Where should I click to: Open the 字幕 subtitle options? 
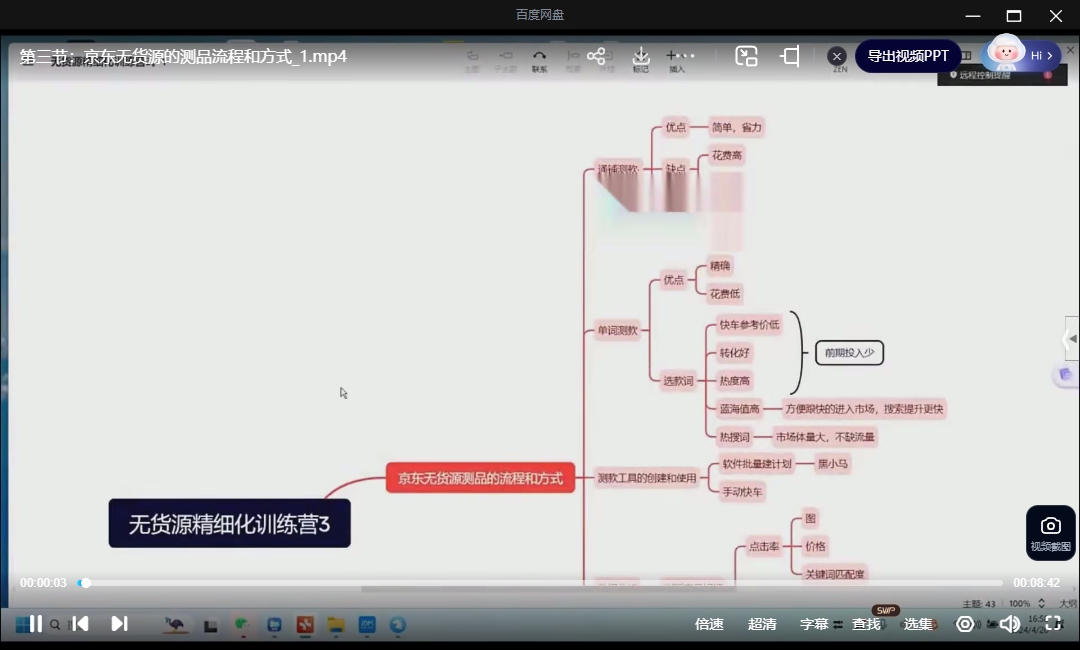tap(814, 624)
